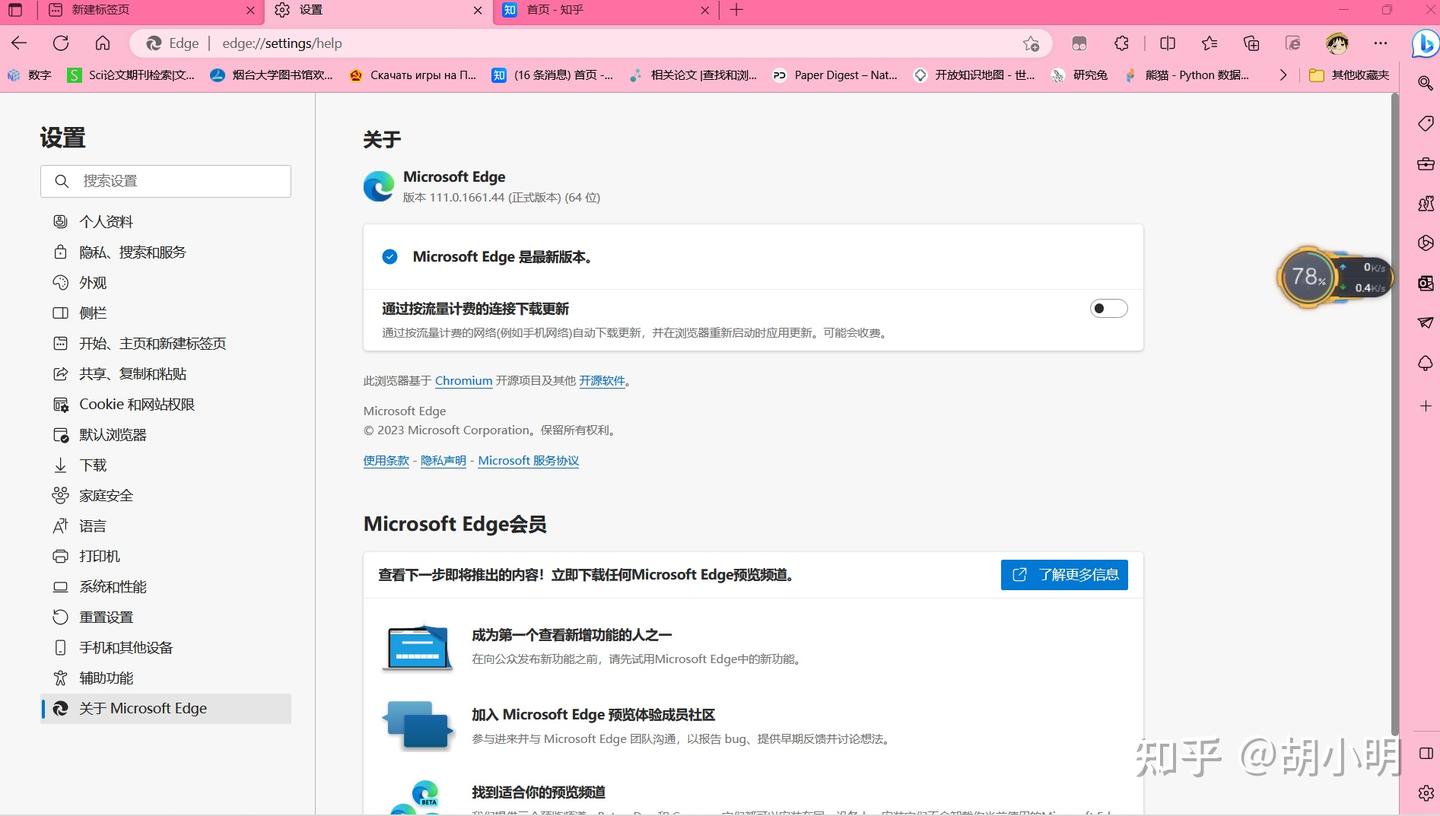Image resolution: width=1440 pixels, height=816 pixels.
Task: Add this page to favorites star
Action: [1031, 43]
